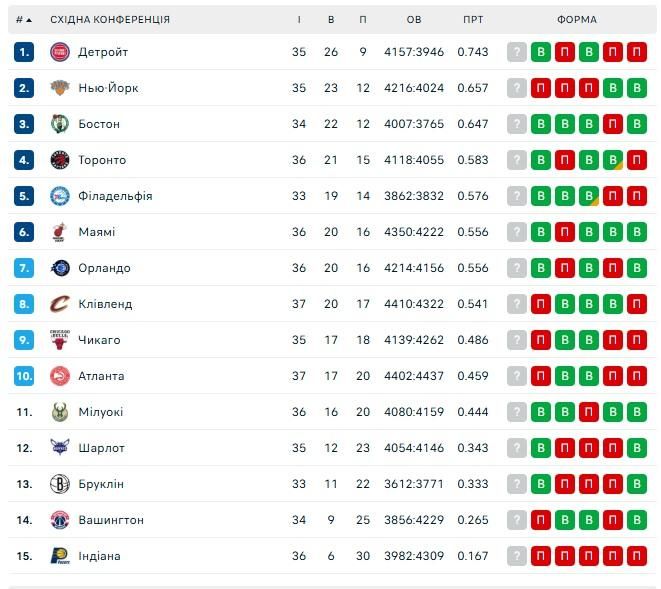Click the Toronto Raptors logo
The height and width of the screenshot is (589, 661).
click(x=60, y=160)
